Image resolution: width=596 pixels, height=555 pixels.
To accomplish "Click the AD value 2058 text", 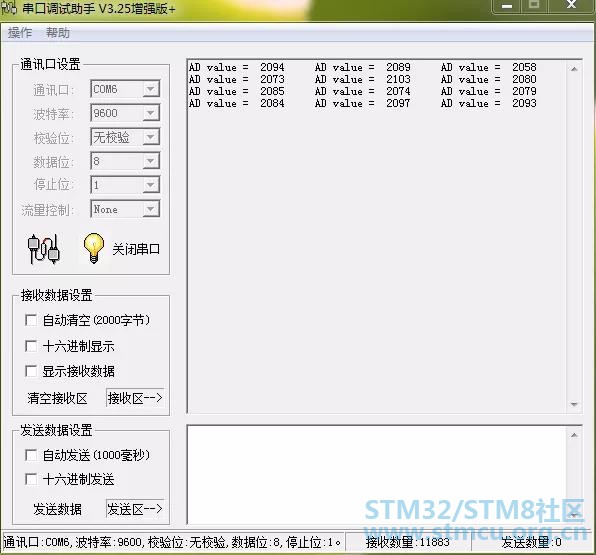I will click(489, 67).
